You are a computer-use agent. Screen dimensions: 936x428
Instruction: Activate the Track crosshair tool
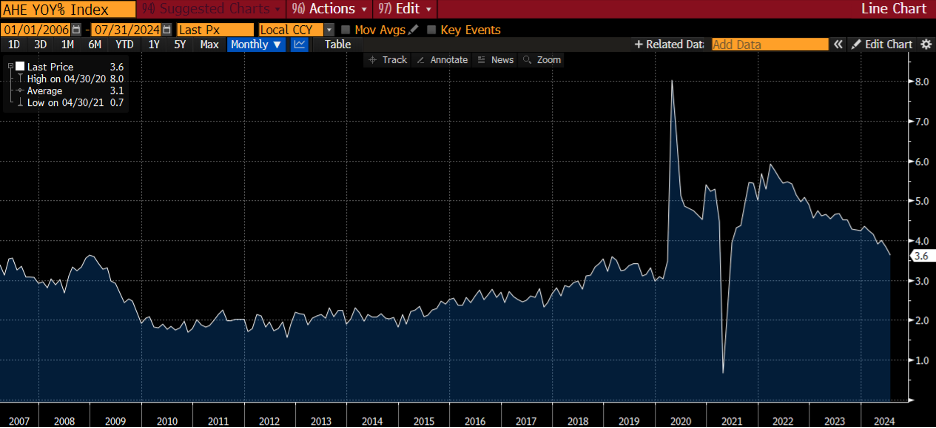388,60
